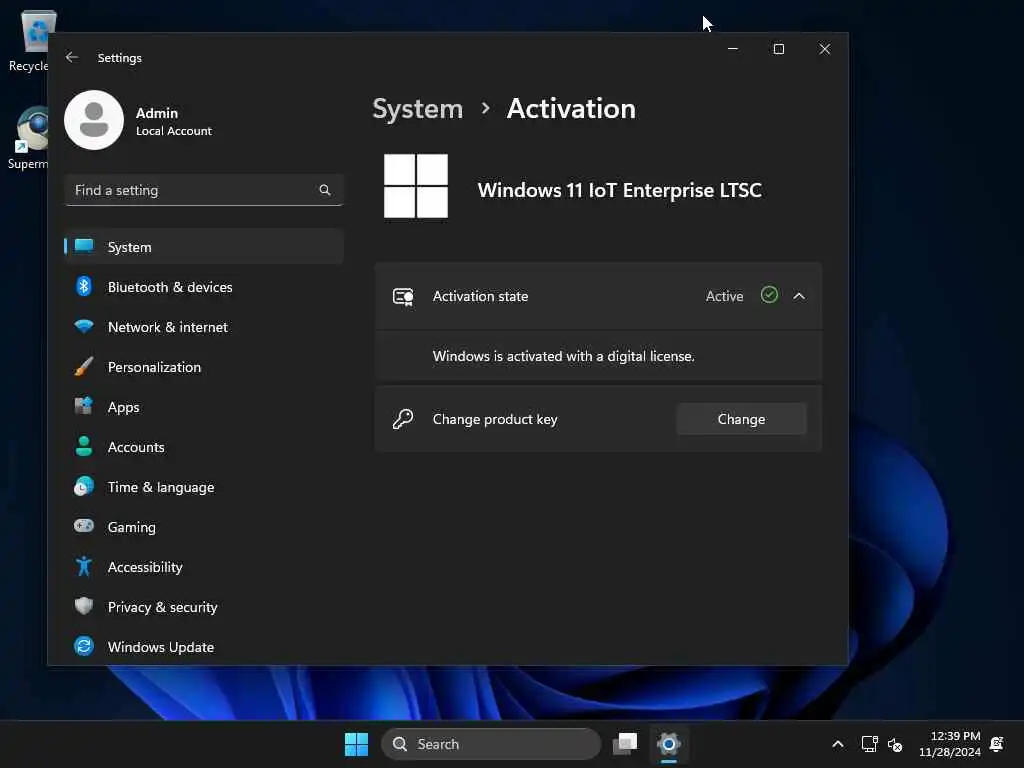Open Accounts settings
Viewport: 1024px width, 768px height.
204,447
